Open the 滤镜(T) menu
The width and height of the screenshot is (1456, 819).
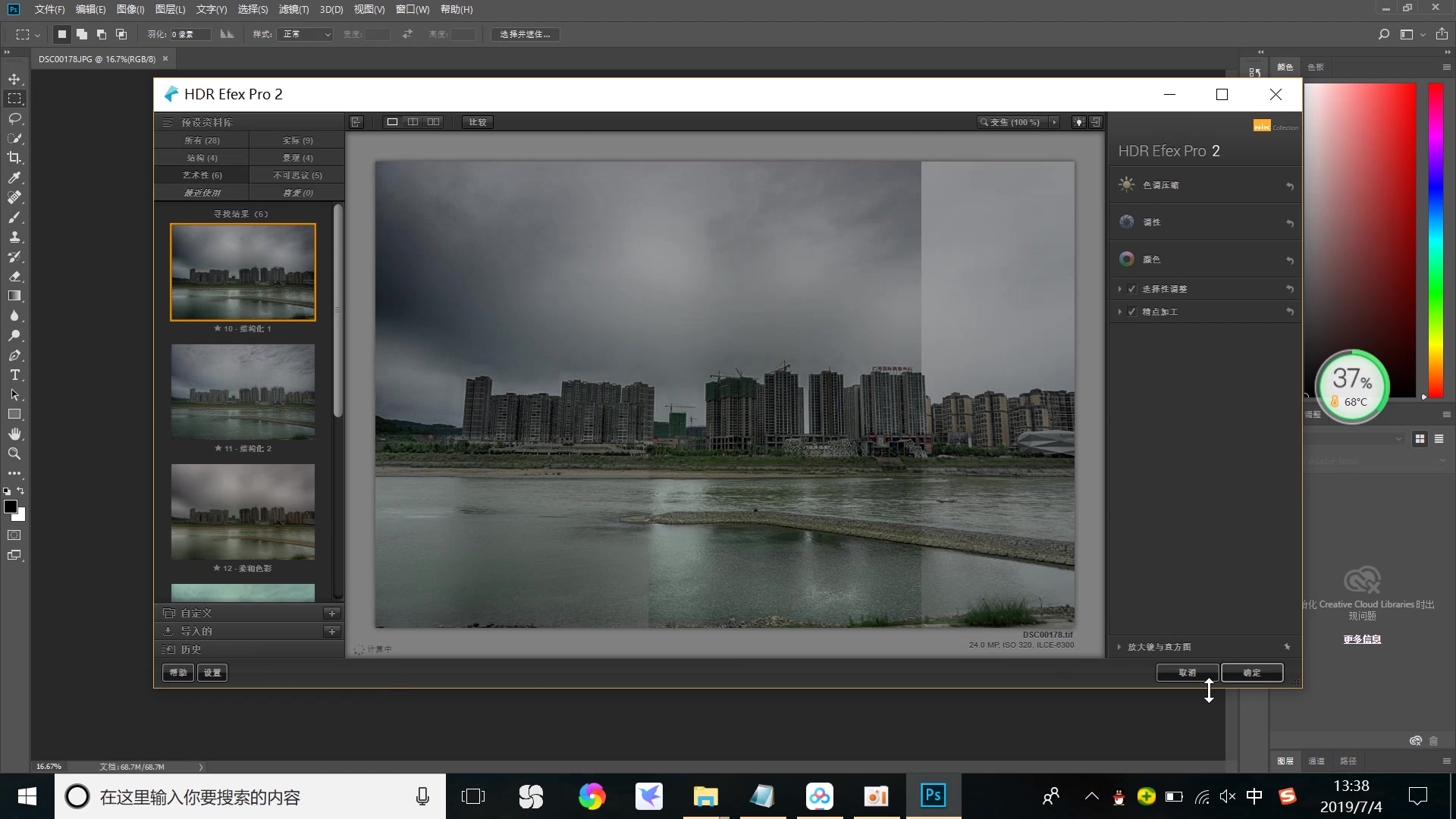293,9
